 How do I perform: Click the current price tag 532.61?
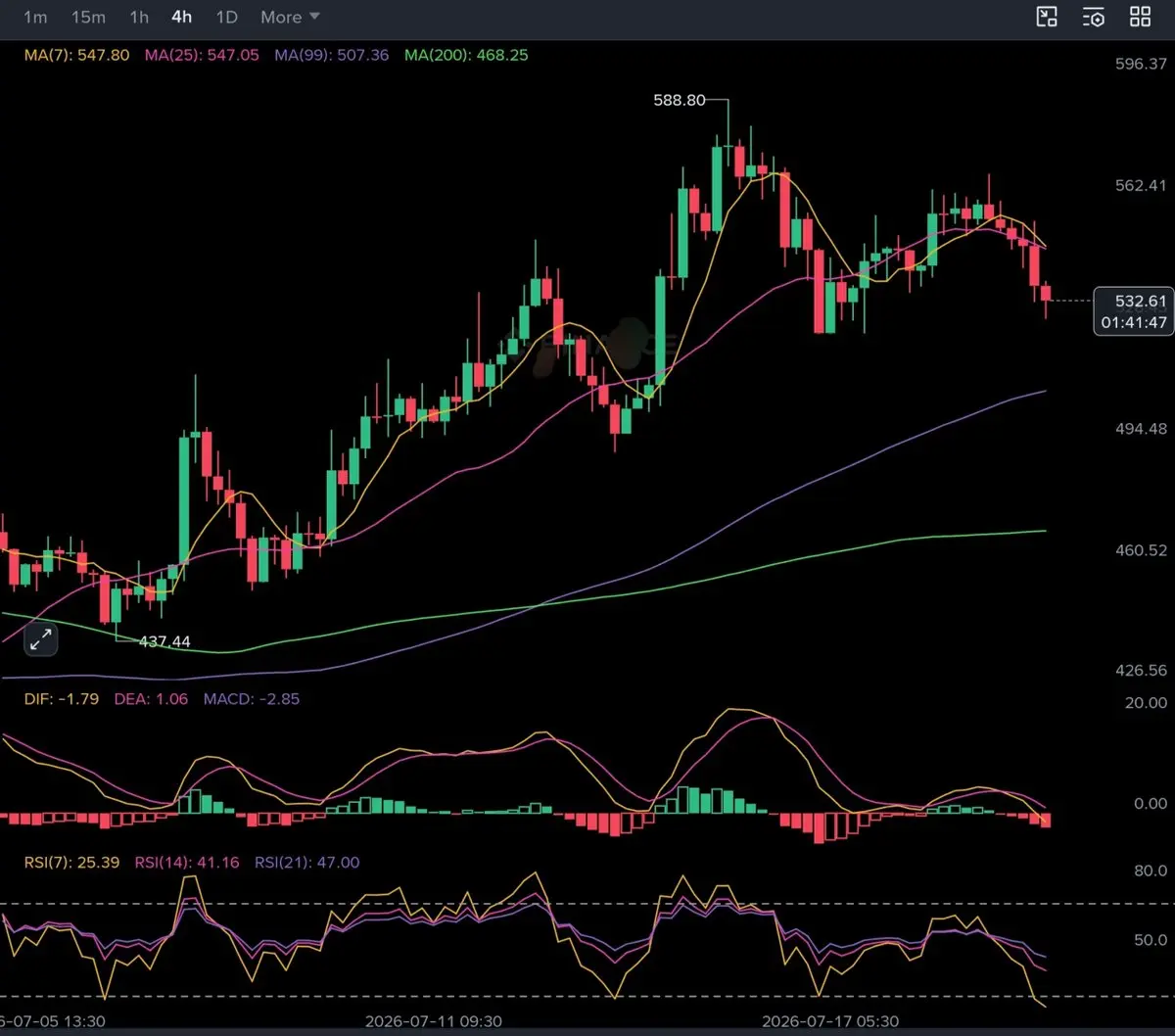[x=1133, y=301]
